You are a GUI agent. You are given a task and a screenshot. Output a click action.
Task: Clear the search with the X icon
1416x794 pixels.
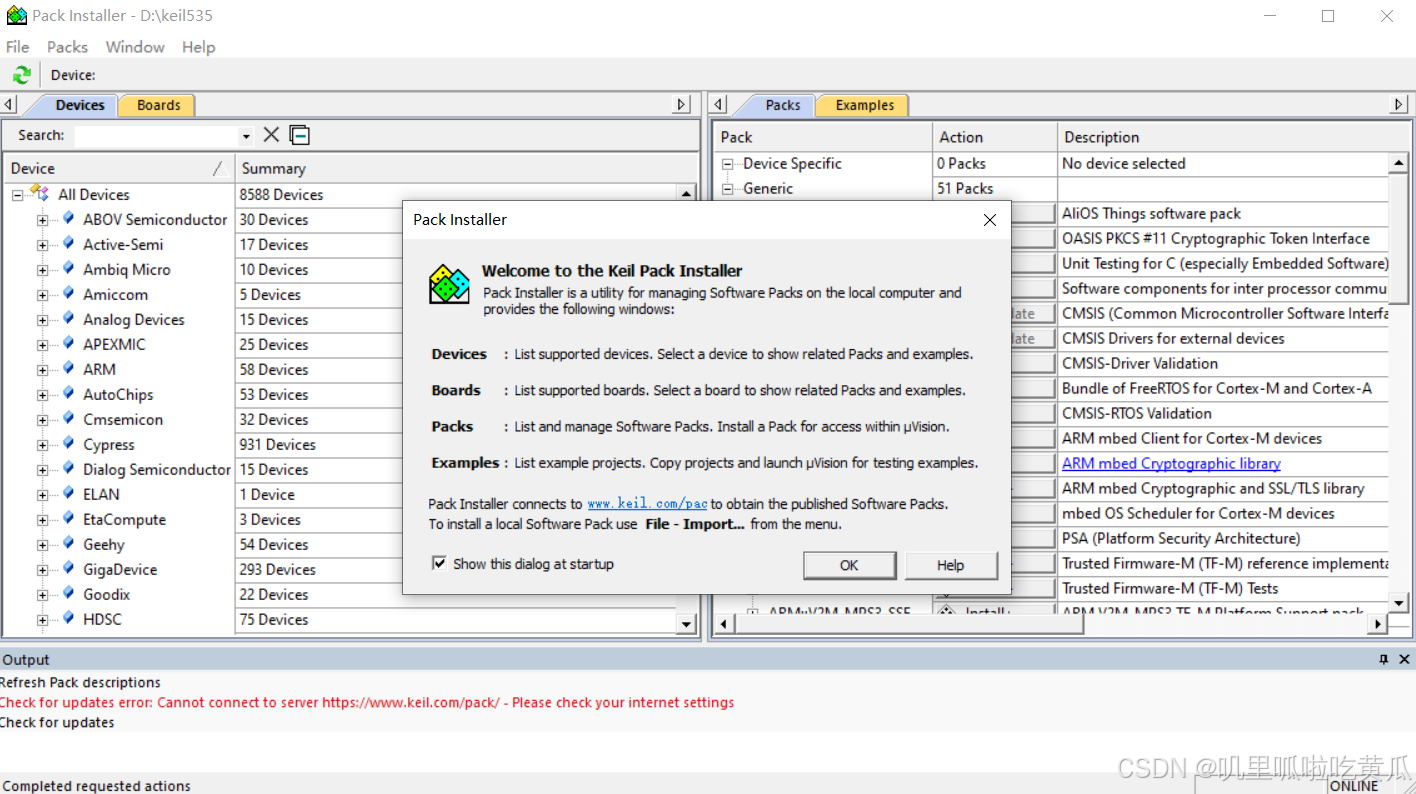pos(271,135)
